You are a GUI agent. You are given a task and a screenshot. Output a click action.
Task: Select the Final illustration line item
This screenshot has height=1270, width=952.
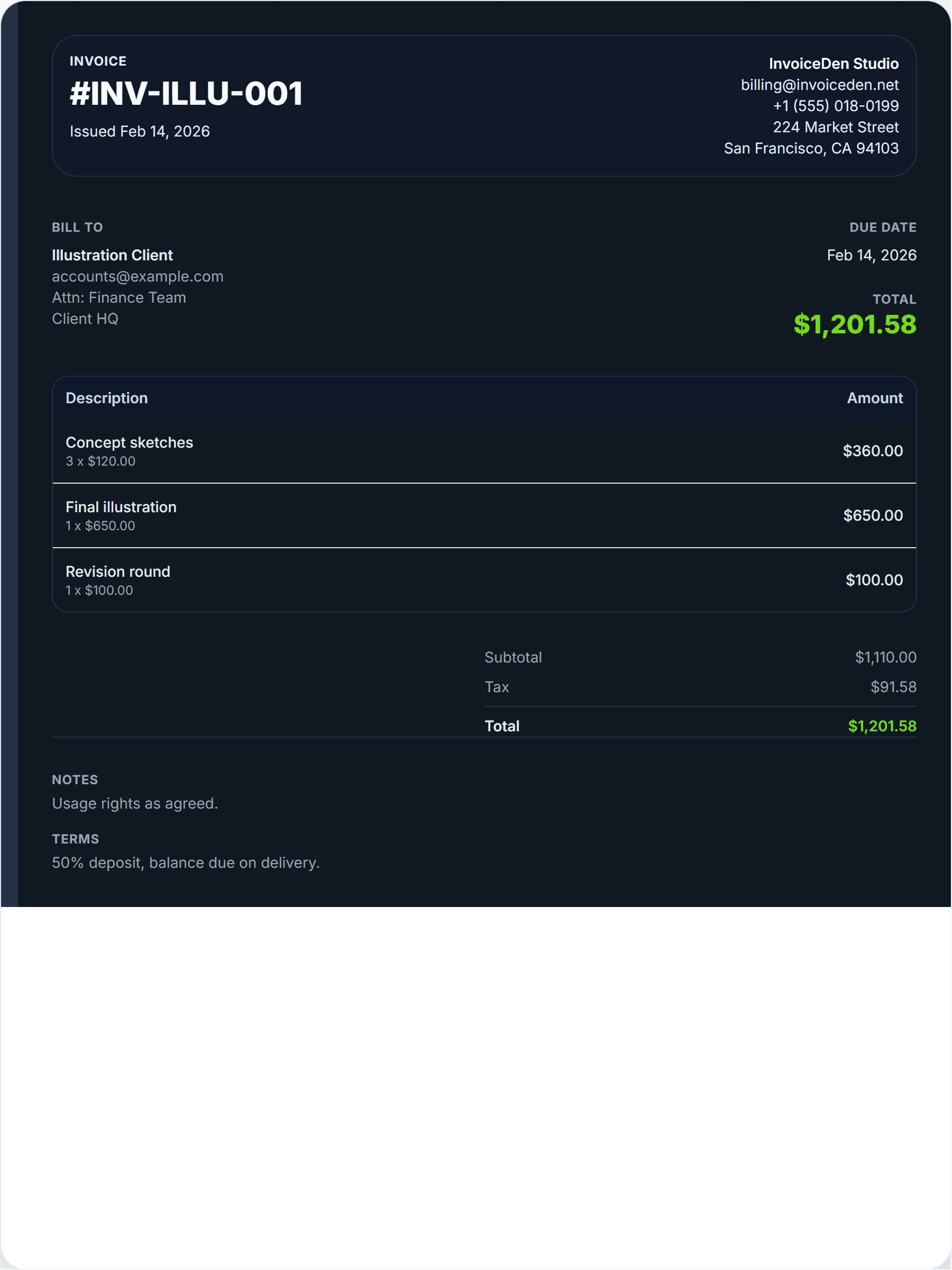pos(121,507)
